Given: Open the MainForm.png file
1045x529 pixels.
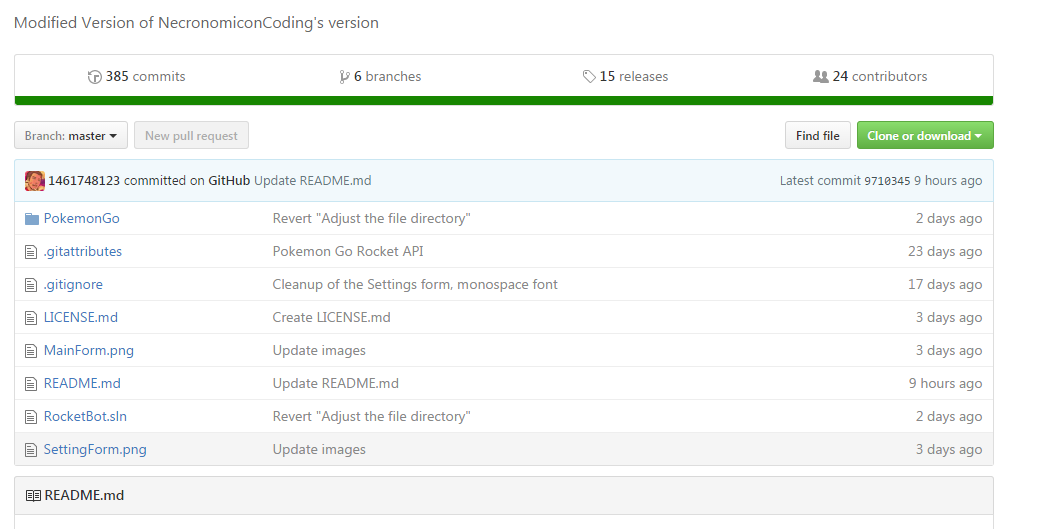Looking at the screenshot, I should (x=88, y=350).
